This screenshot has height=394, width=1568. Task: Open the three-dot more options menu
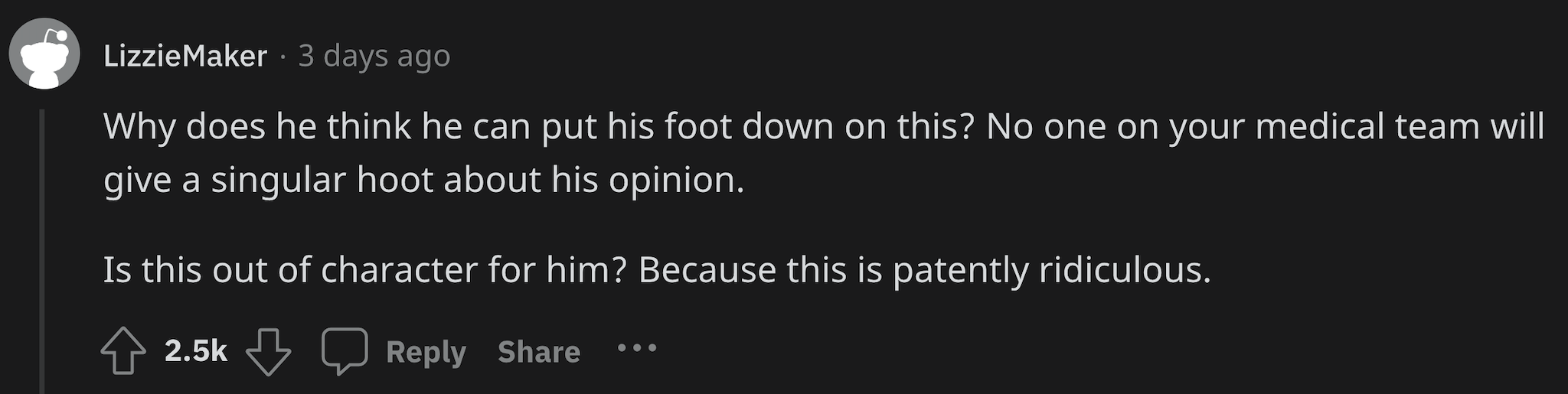(x=637, y=348)
